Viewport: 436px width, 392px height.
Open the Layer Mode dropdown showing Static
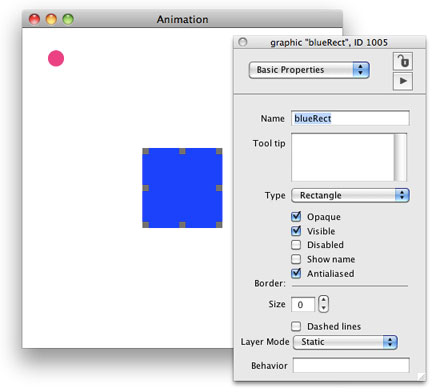click(x=345, y=342)
